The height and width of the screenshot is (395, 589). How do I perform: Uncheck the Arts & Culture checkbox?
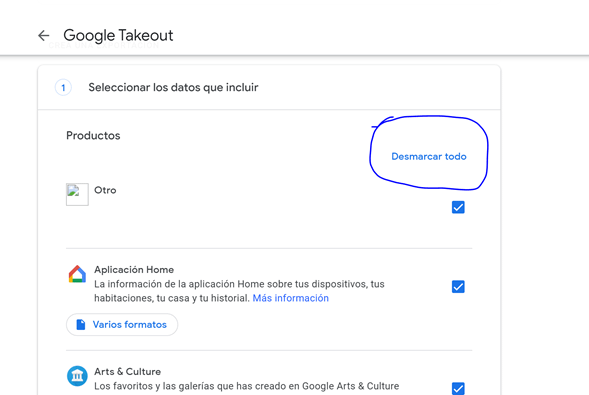pos(458,389)
